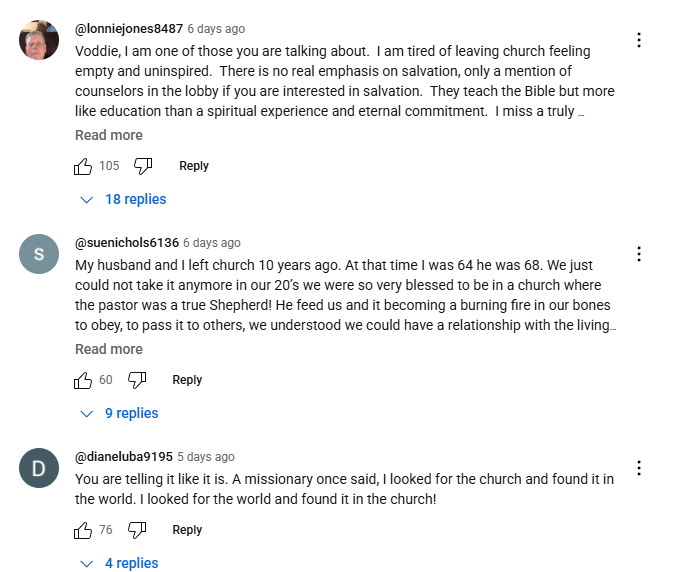Click Read more on the @lonniejones8487 comment
Image resolution: width=675 pixels, height=572 pixels.
(109, 135)
